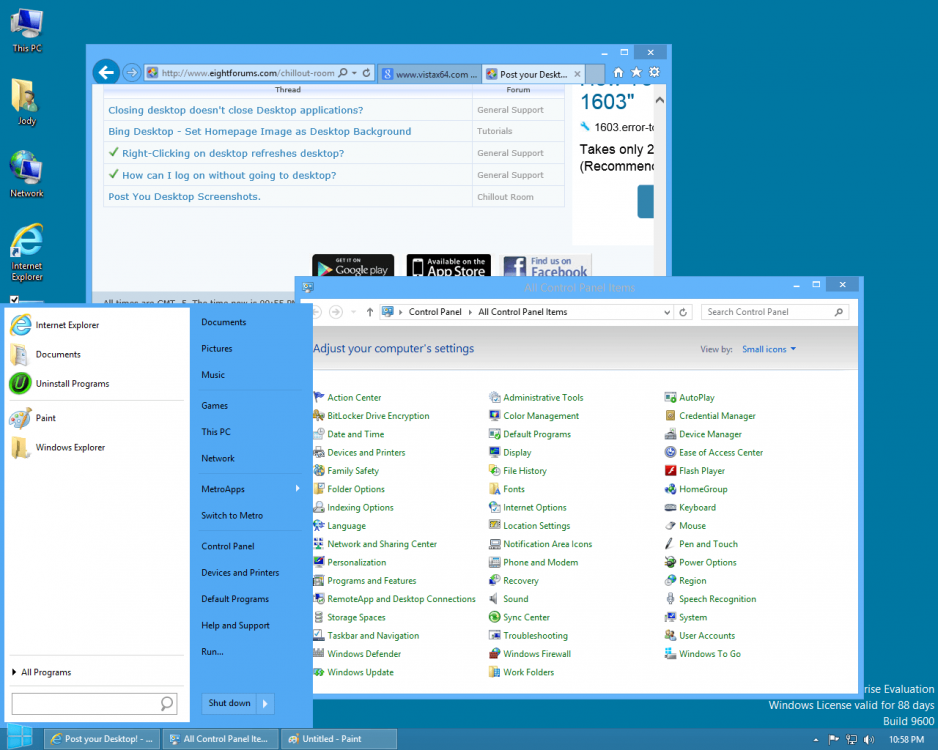Click the Windows Start button on taskbar

click(20, 737)
